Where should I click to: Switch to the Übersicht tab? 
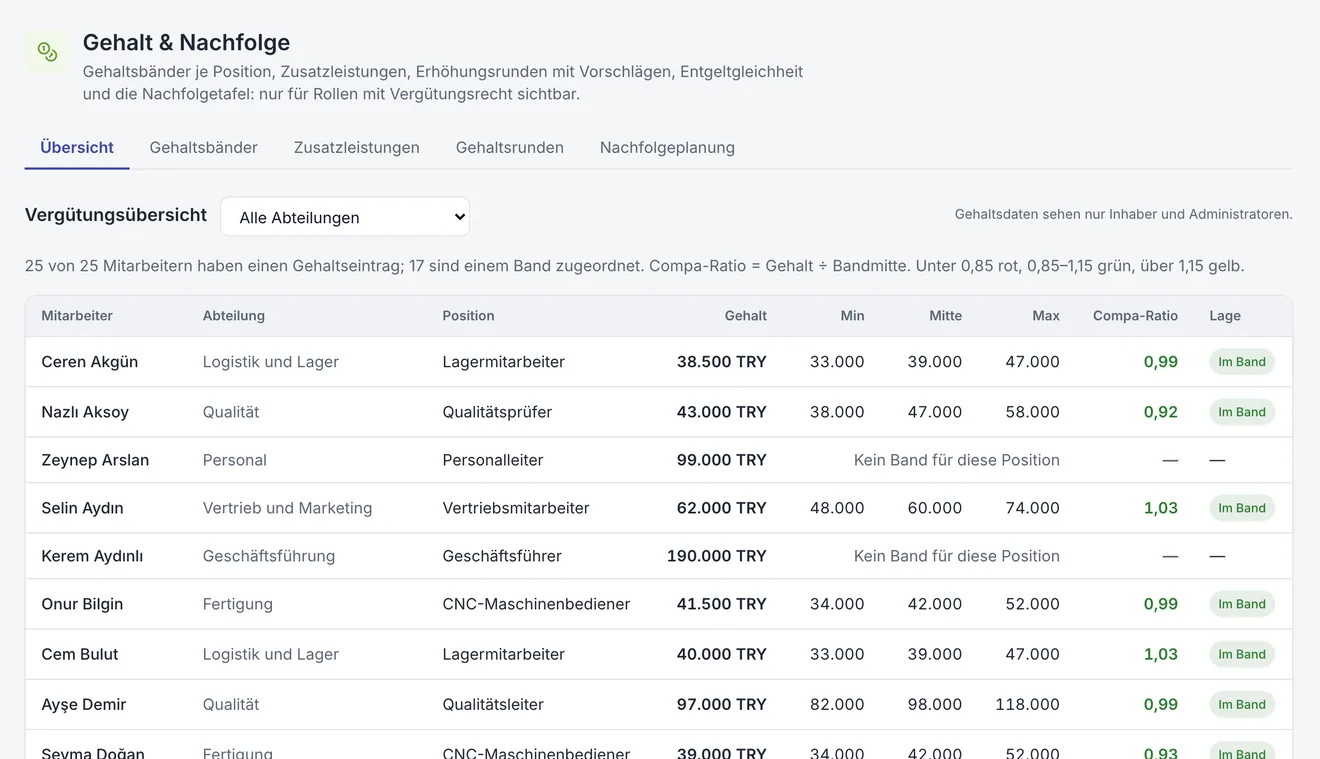(77, 147)
